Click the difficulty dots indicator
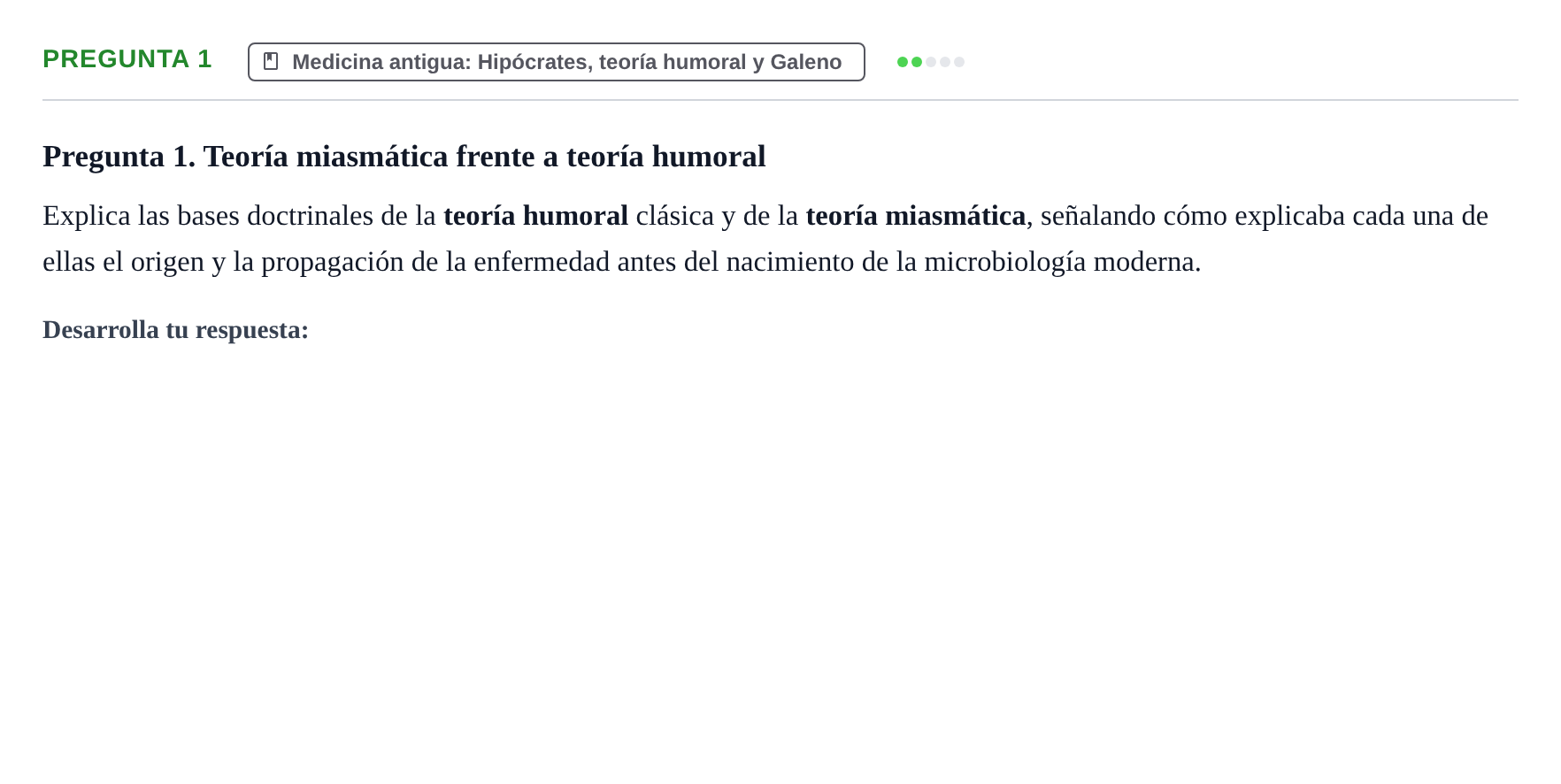This screenshot has height=784, width=1561. pos(931,62)
